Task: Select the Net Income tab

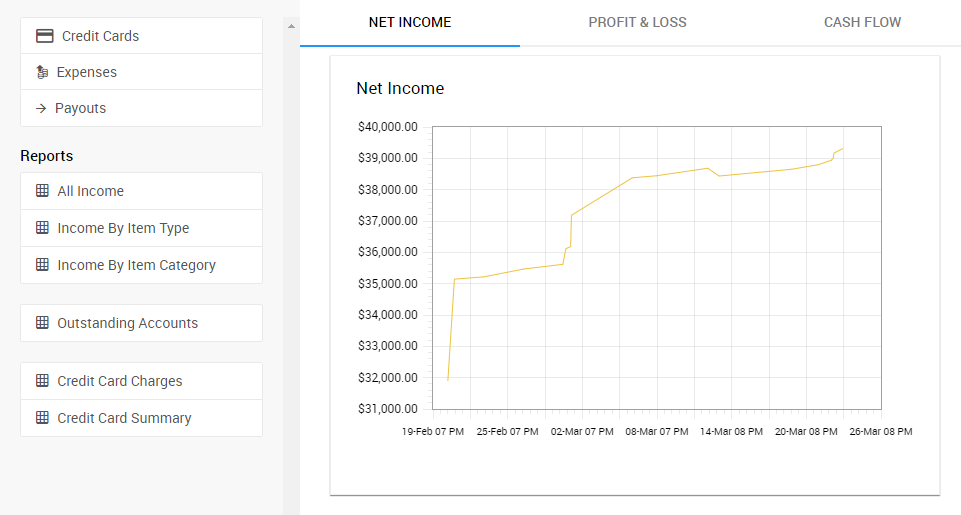Action: (x=410, y=22)
